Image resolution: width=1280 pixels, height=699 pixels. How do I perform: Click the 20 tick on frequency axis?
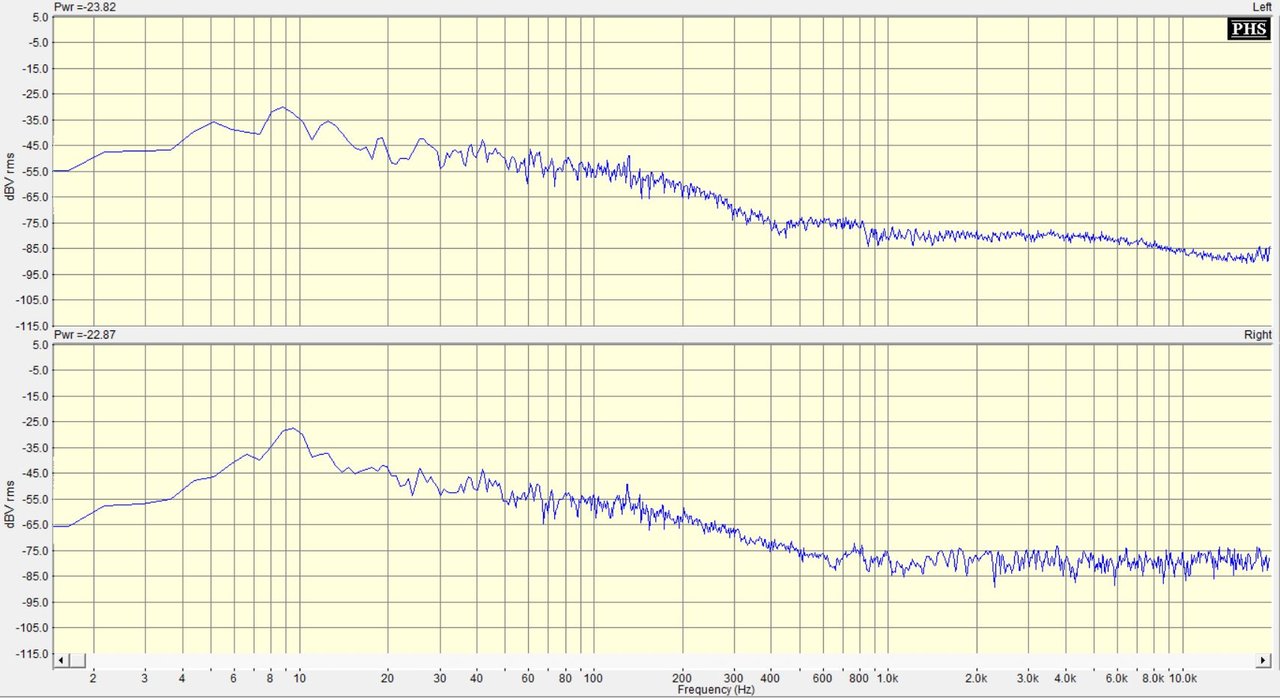click(x=387, y=678)
